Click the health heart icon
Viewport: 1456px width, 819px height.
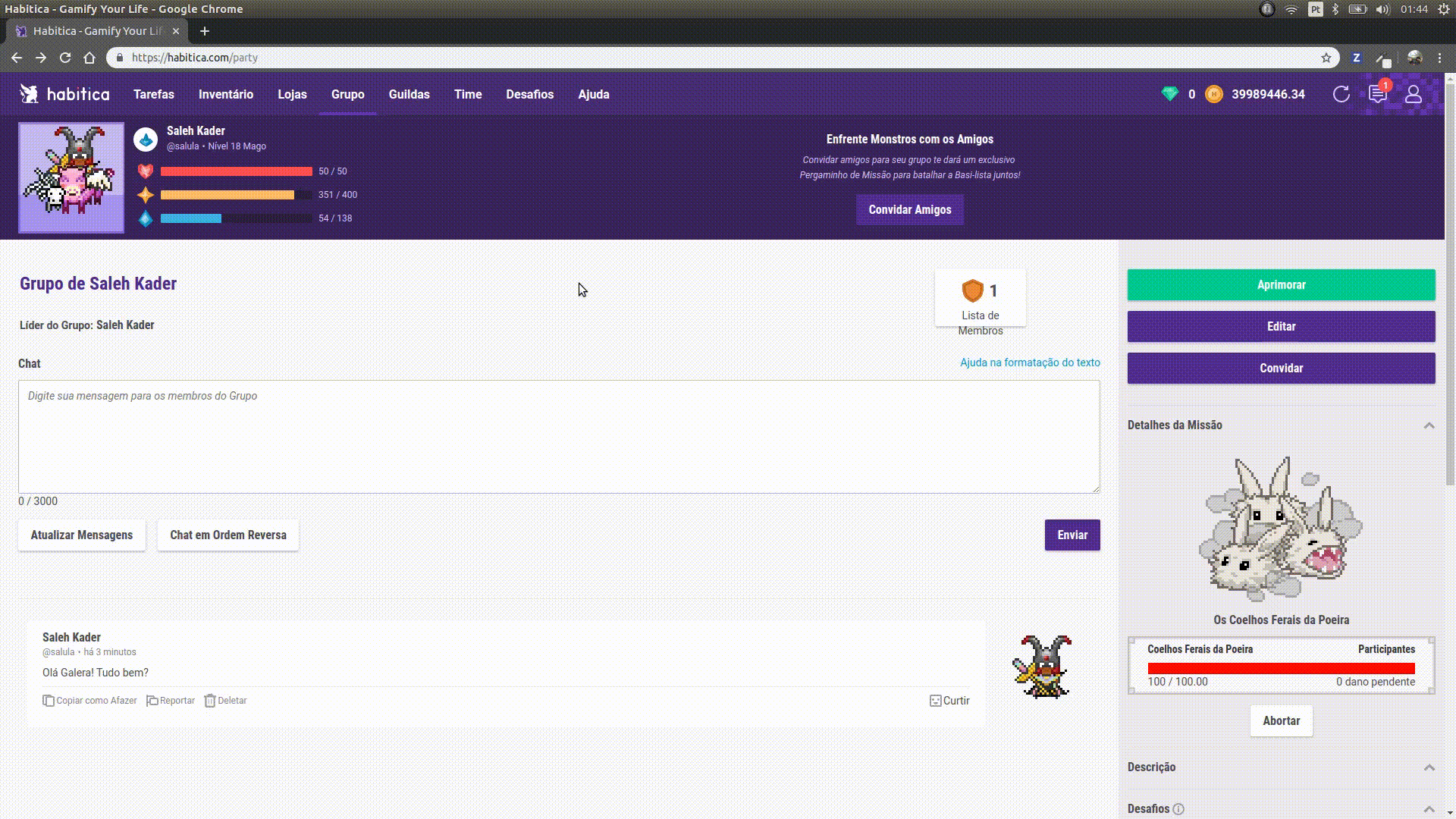[146, 171]
